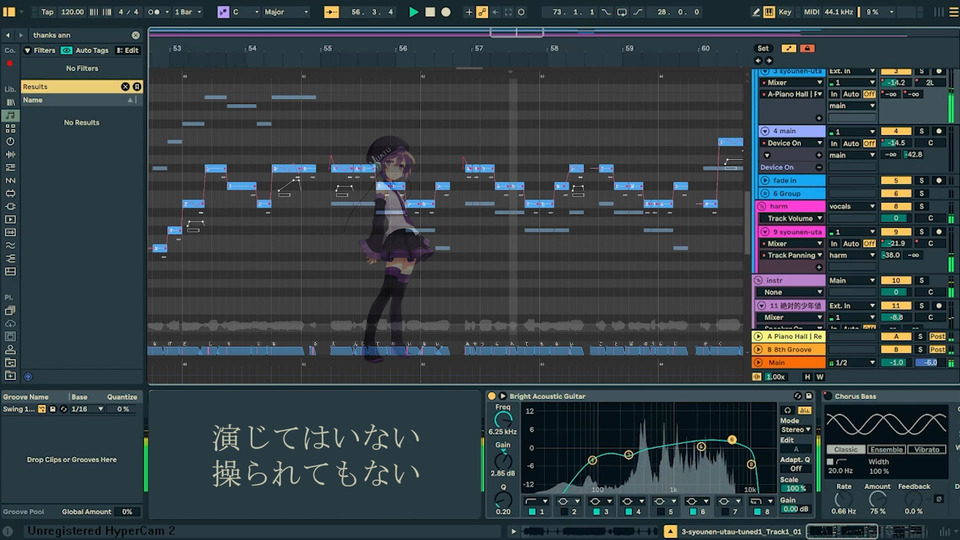Enable scale mode purple button
960x540 pixels.
(x=223, y=12)
